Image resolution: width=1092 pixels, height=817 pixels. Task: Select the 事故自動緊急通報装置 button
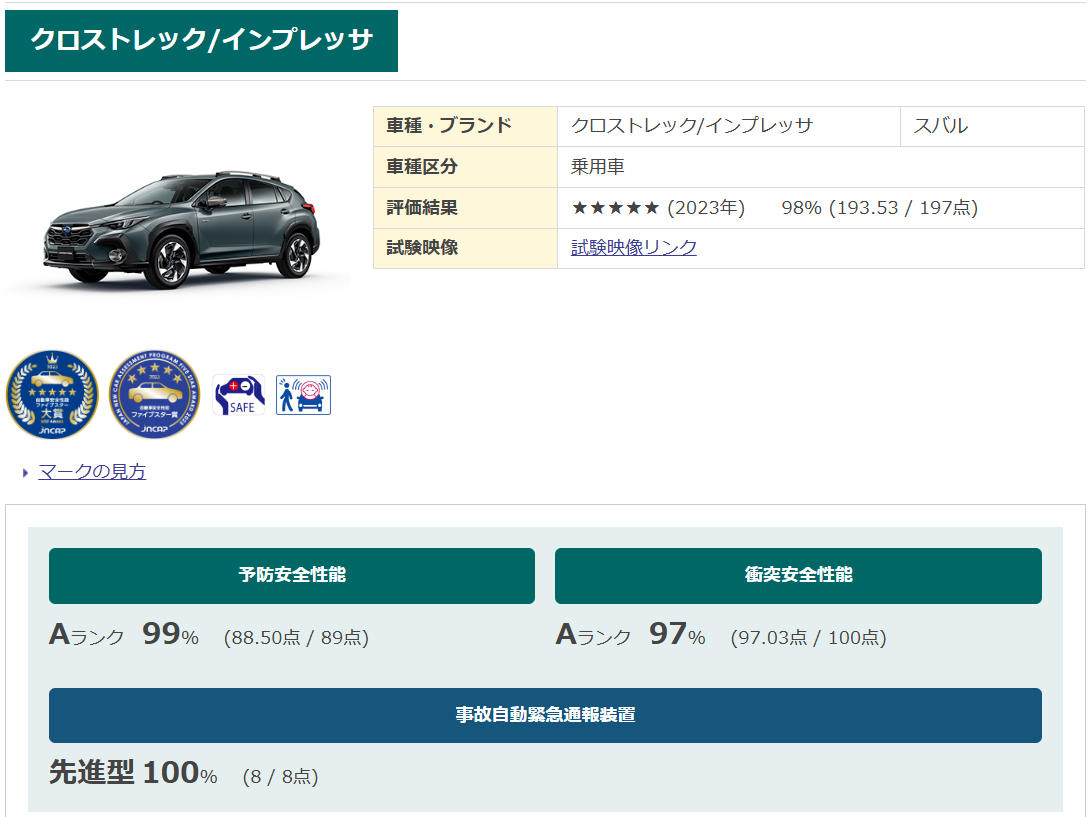(545, 715)
